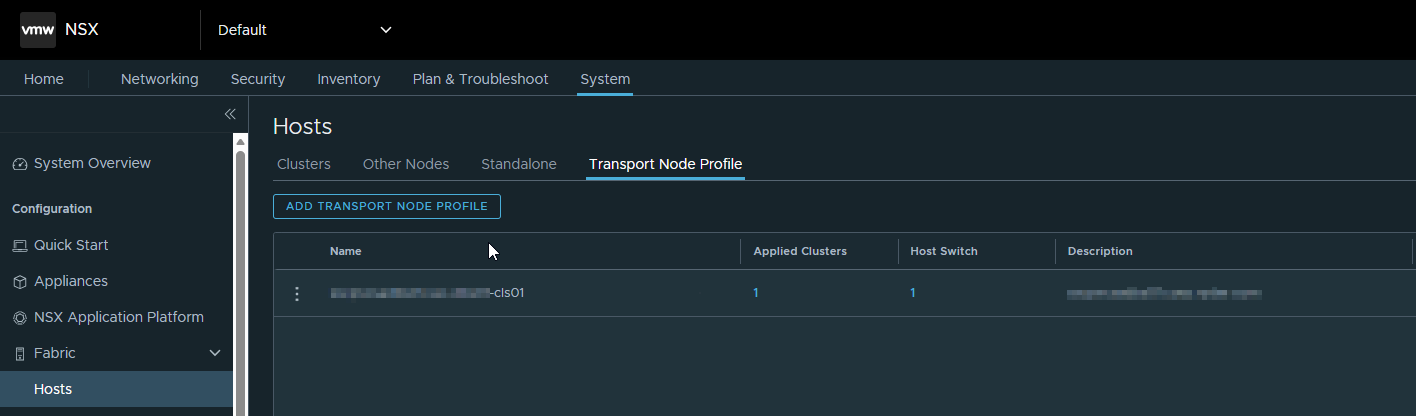Select the Clusters sub-tab
Viewport: 1416px width, 416px height.
(x=304, y=164)
